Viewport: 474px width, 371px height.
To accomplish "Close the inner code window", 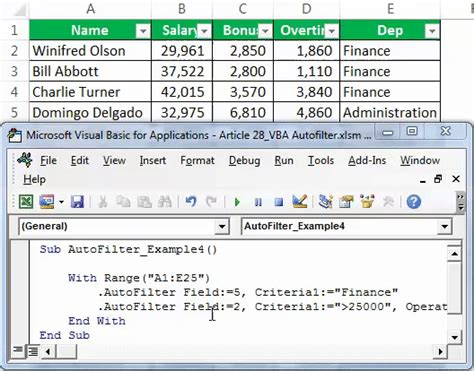I will tap(456, 179).
